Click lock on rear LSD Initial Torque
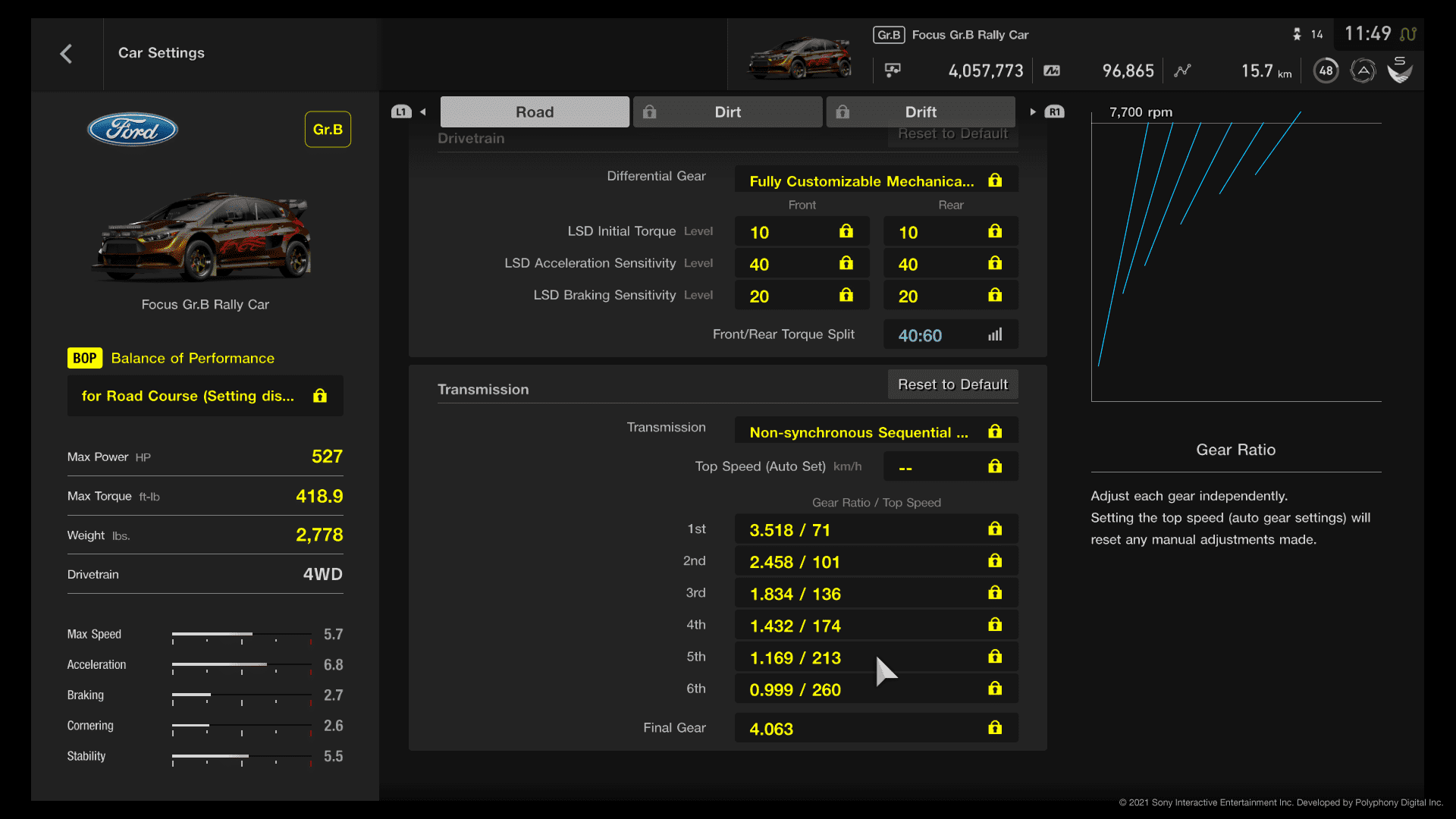Viewport: 1456px width, 819px height. point(995,231)
